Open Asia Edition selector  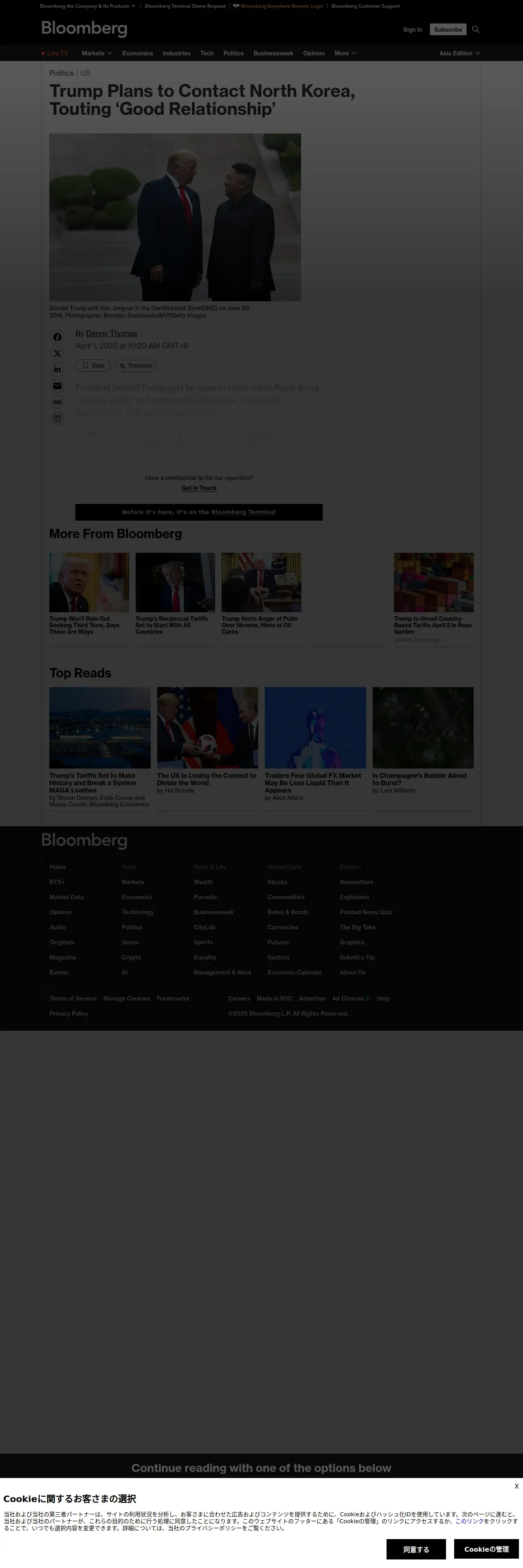(460, 54)
